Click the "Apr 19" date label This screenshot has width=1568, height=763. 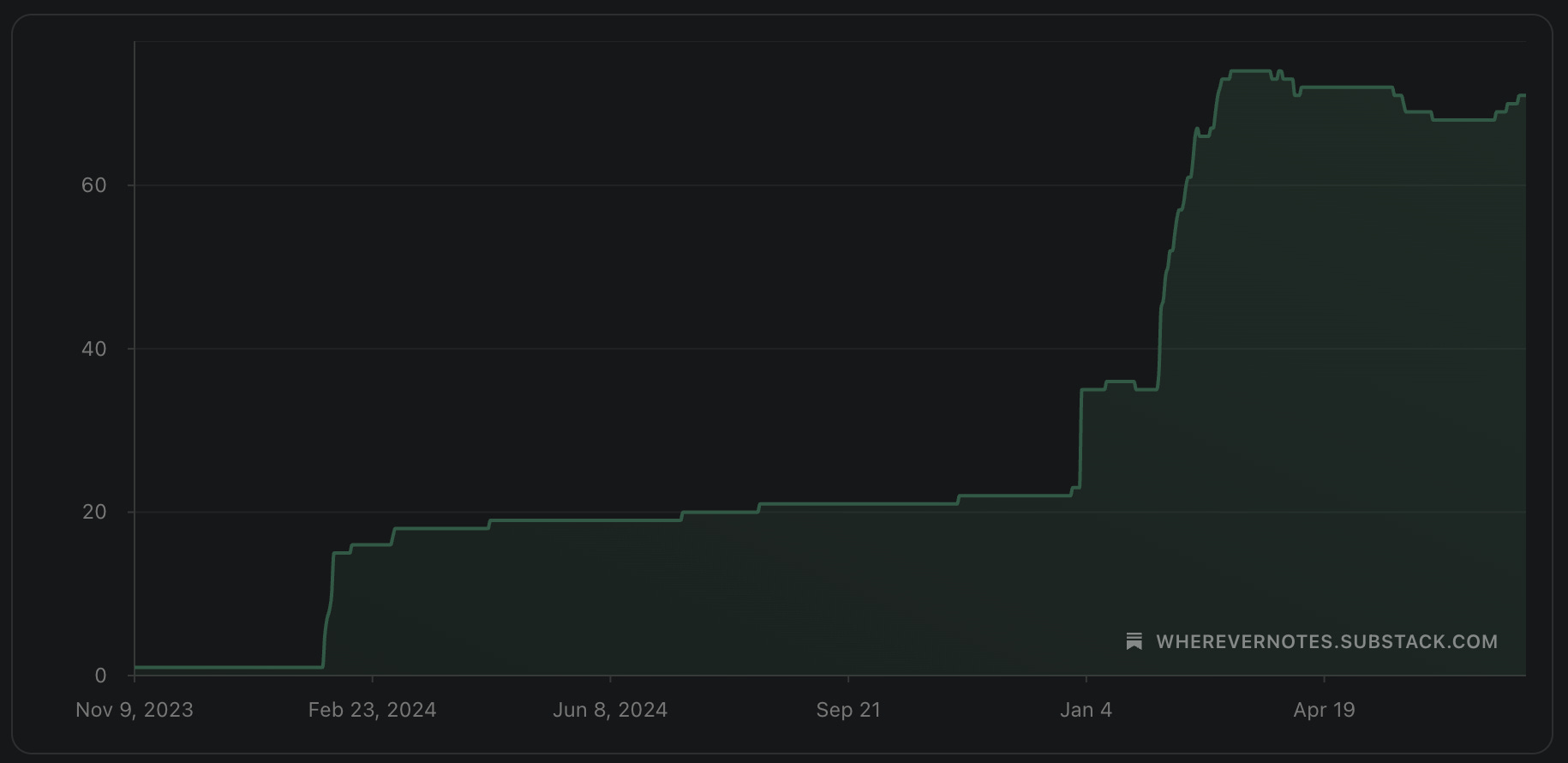[x=1324, y=710]
